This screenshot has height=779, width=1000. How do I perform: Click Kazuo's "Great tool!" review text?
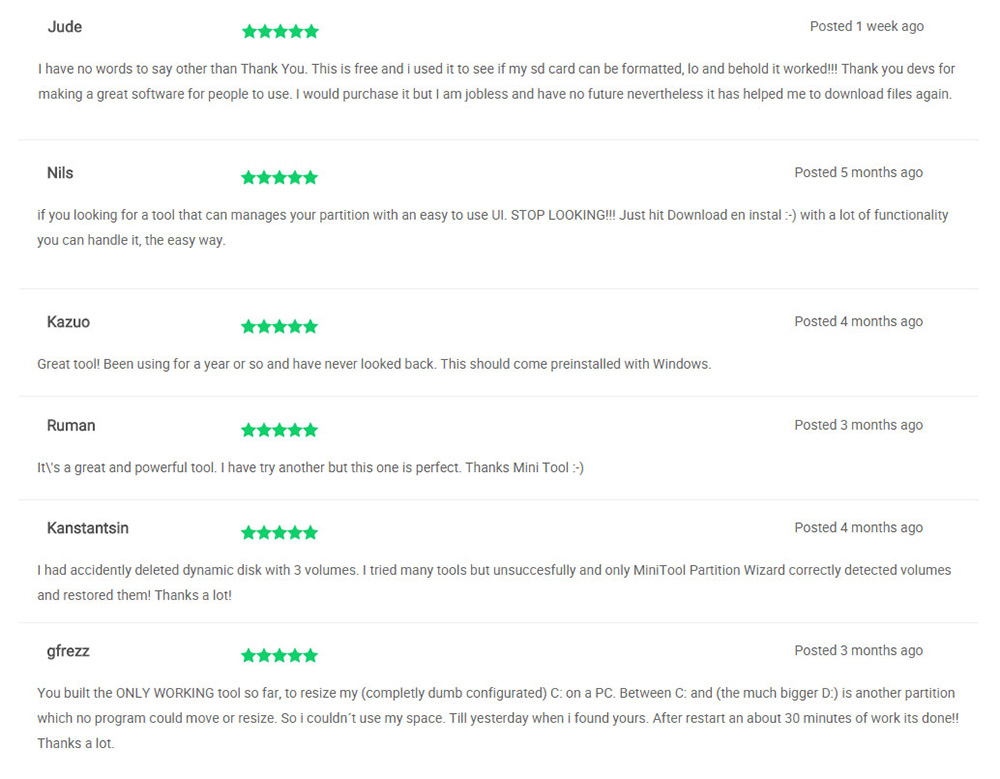[374, 364]
